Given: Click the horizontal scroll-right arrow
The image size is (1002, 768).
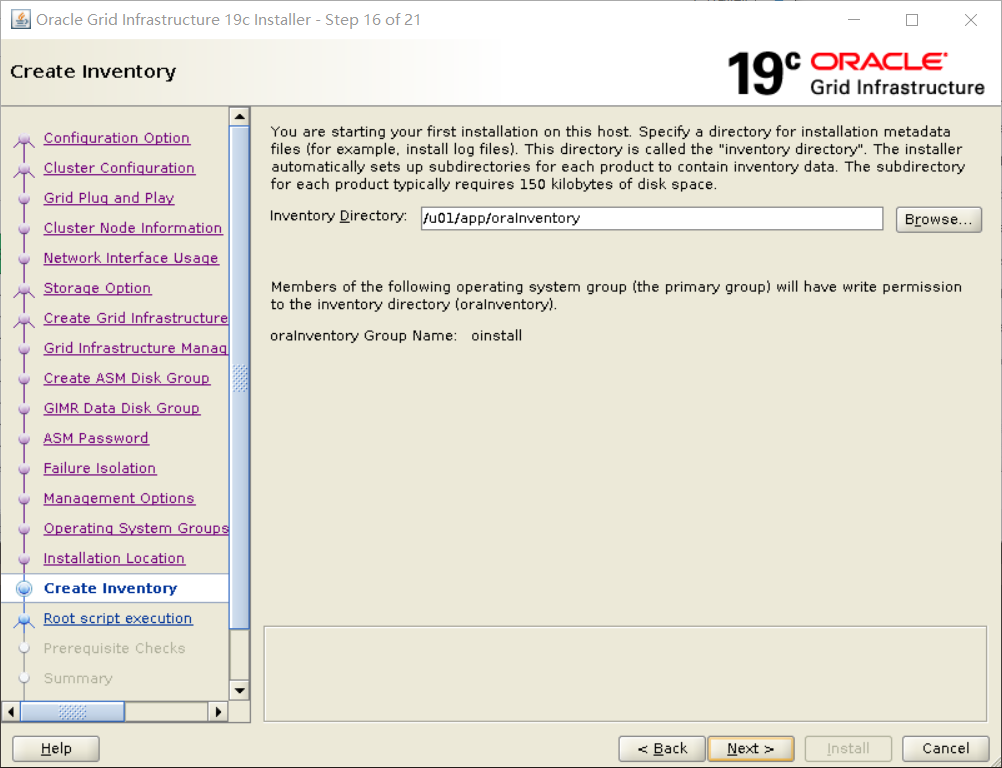Looking at the screenshot, I should [x=218, y=711].
